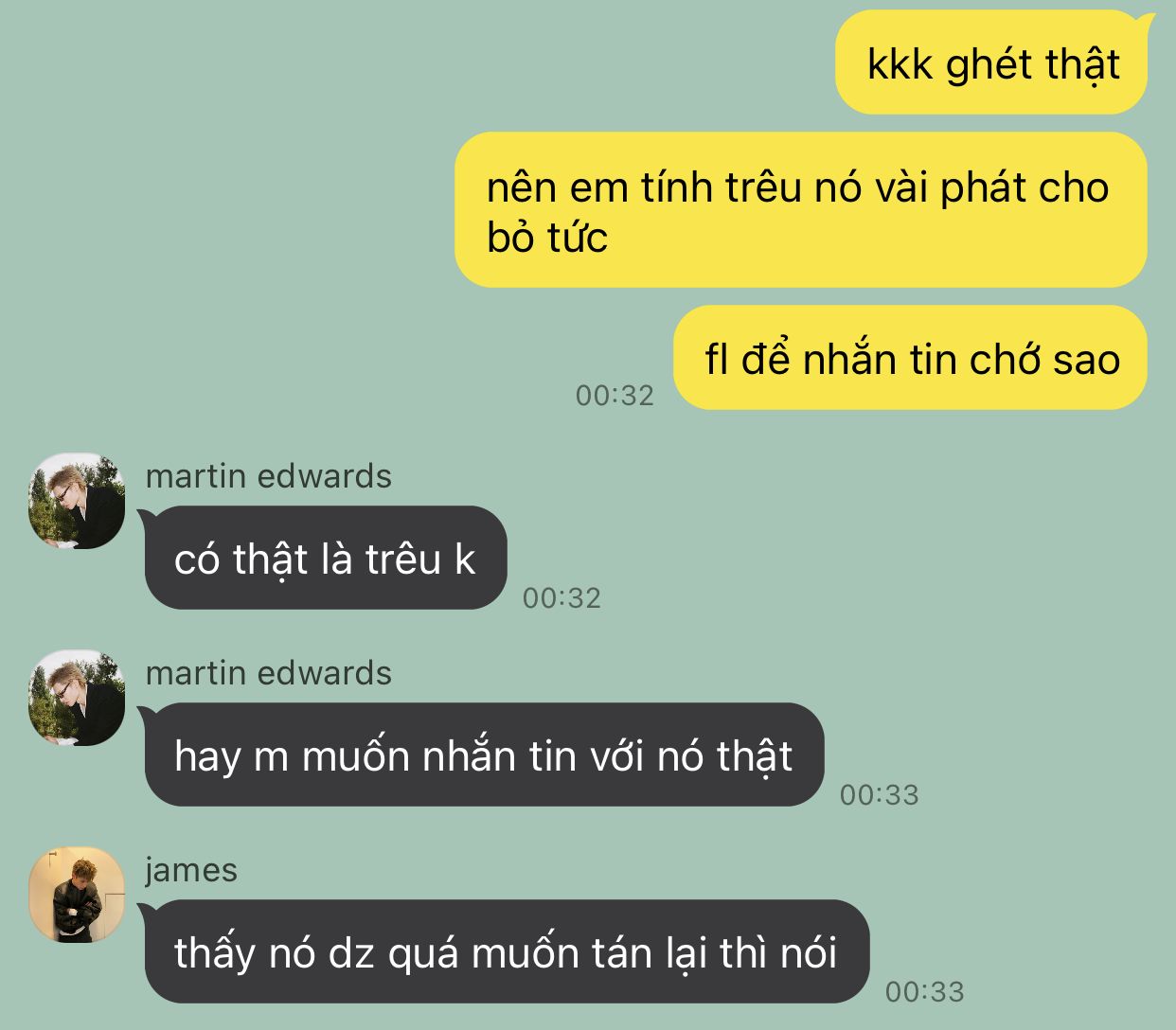This screenshot has height=1030, width=1176.
Task: Open james profile picture
Action: pos(77,895)
